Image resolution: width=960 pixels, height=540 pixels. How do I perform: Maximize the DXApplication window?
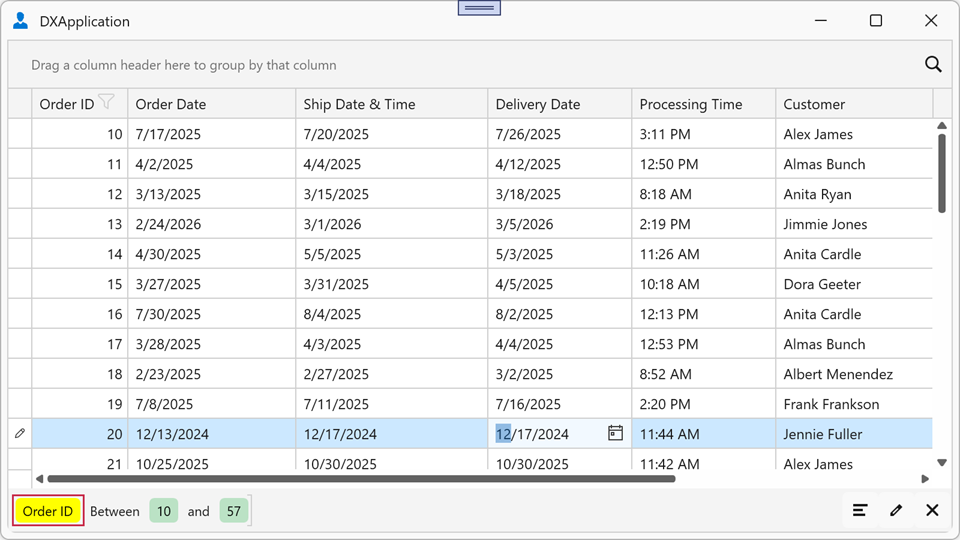coord(876,21)
